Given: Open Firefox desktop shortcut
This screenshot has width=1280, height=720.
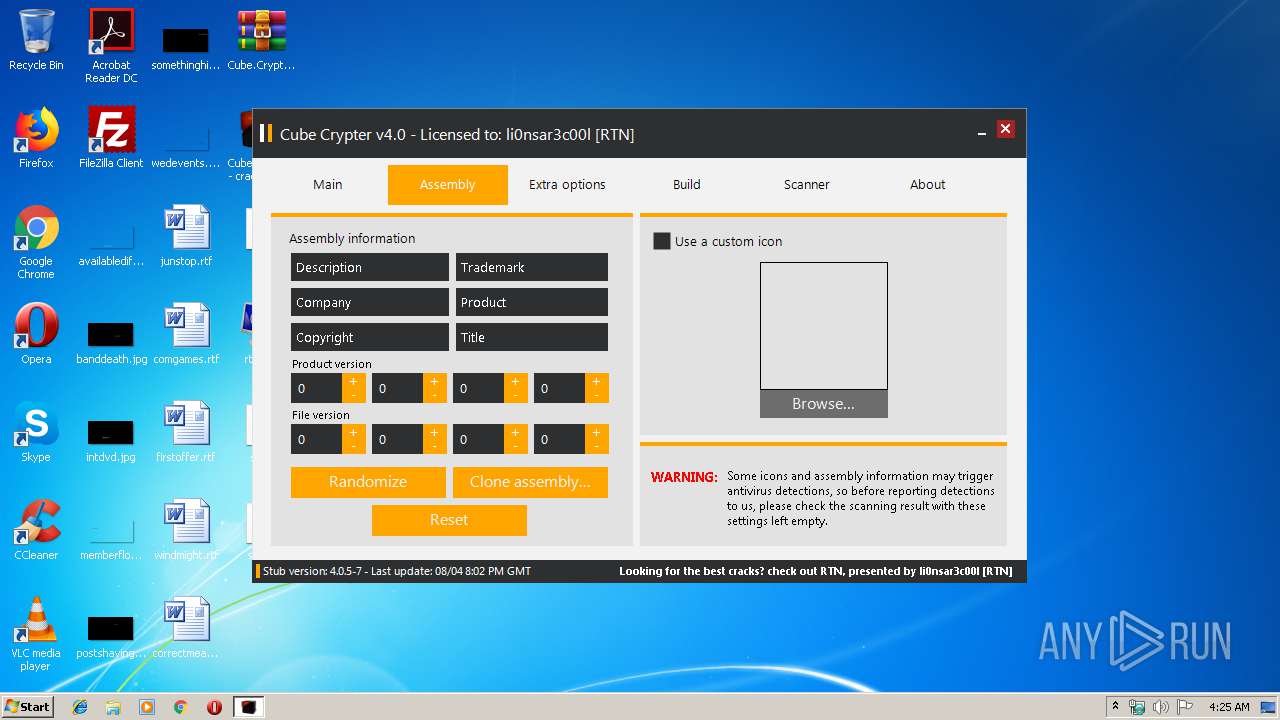Looking at the screenshot, I should click(36, 138).
